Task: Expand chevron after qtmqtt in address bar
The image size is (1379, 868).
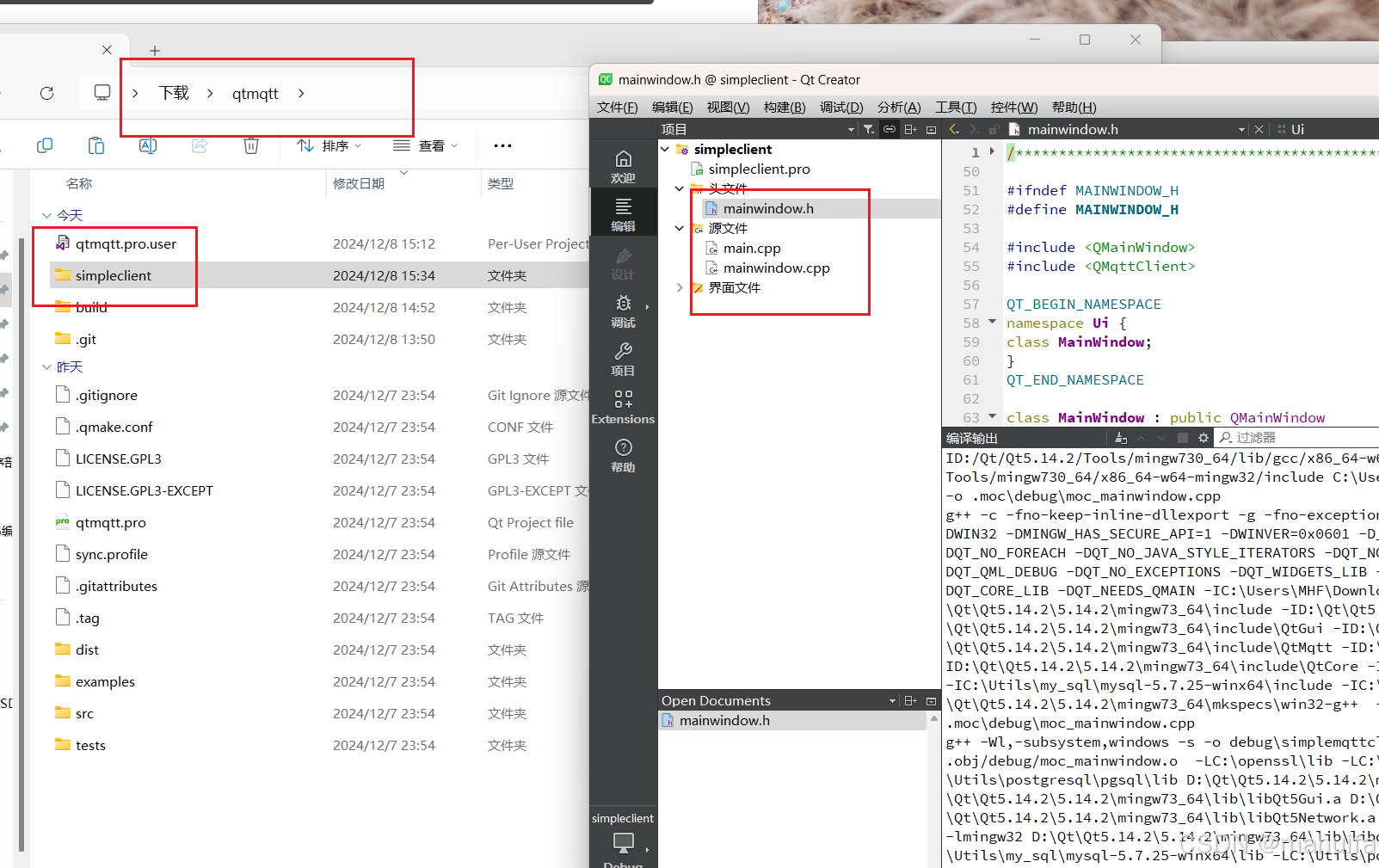Action: tap(301, 93)
